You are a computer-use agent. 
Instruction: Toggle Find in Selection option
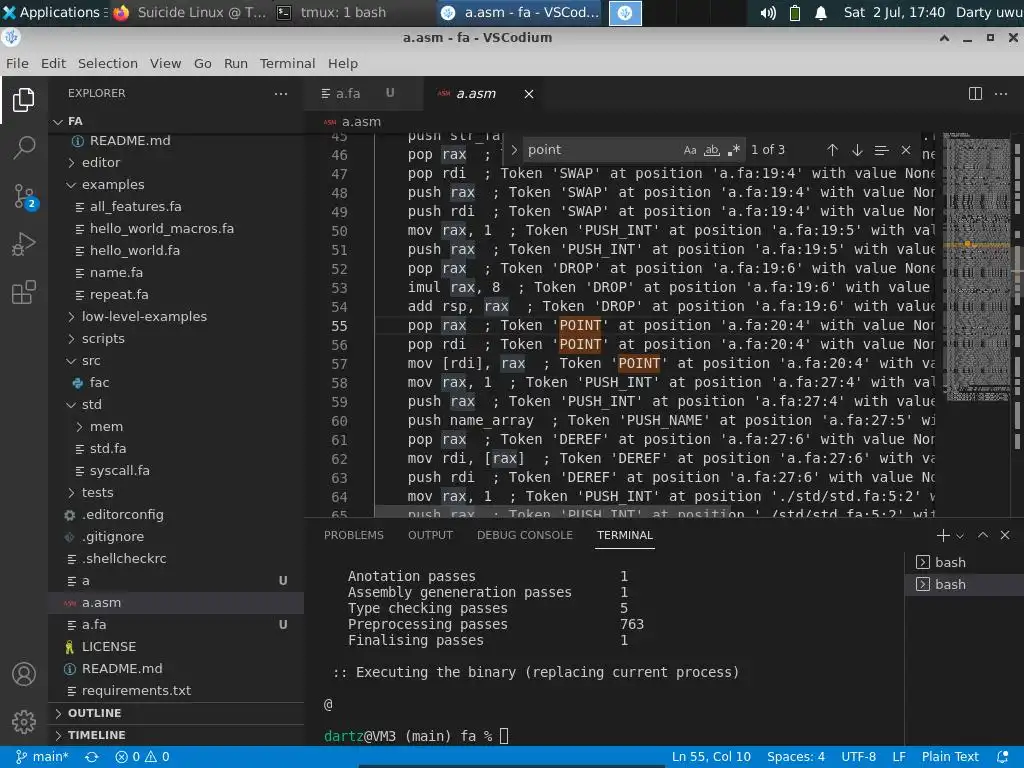pyautogui.click(x=881, y=150)
